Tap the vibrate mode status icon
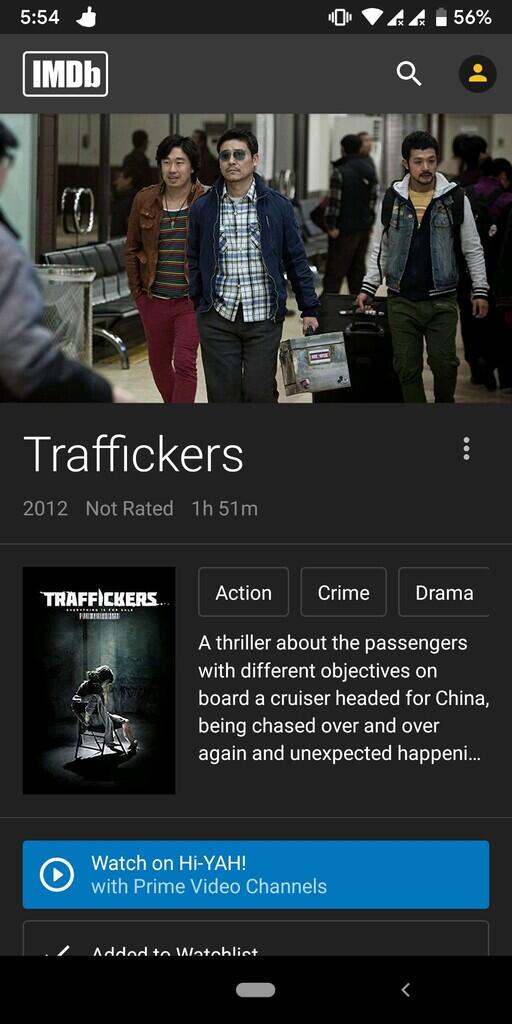This screenshot has height=1024, width=512. tap(340, 17)
